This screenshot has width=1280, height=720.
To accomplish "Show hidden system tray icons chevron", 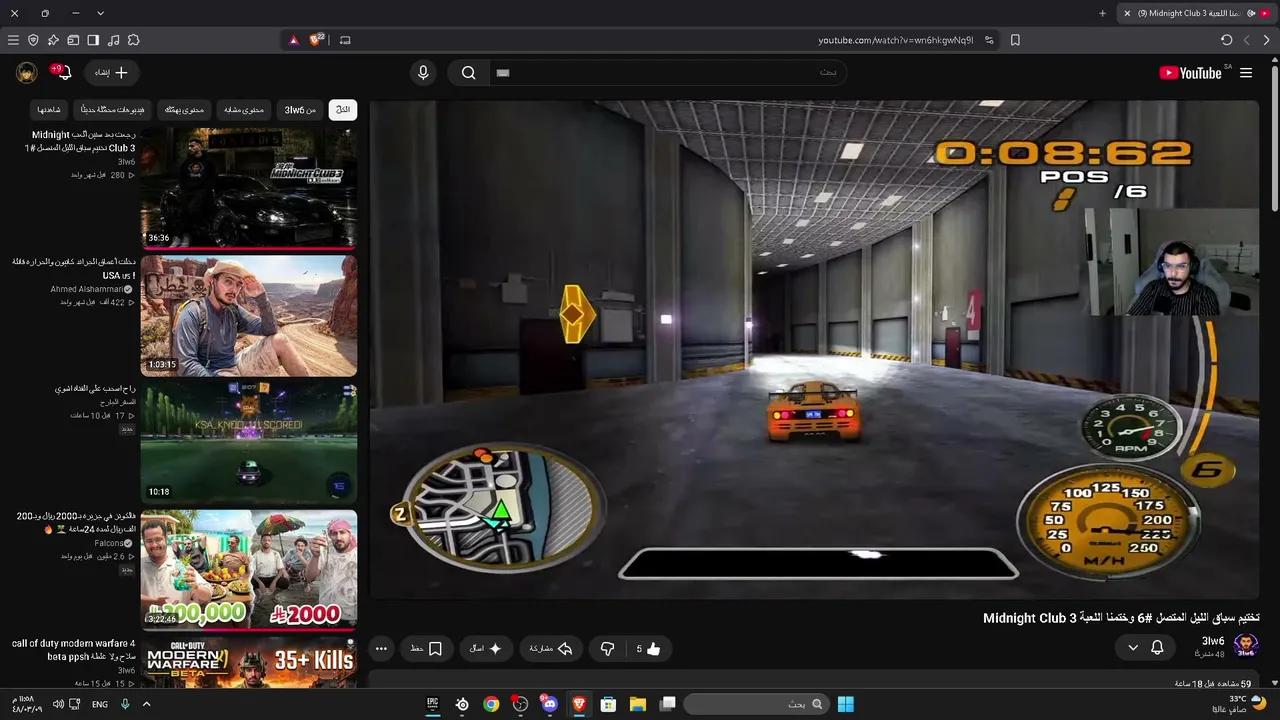I will 146,704.
